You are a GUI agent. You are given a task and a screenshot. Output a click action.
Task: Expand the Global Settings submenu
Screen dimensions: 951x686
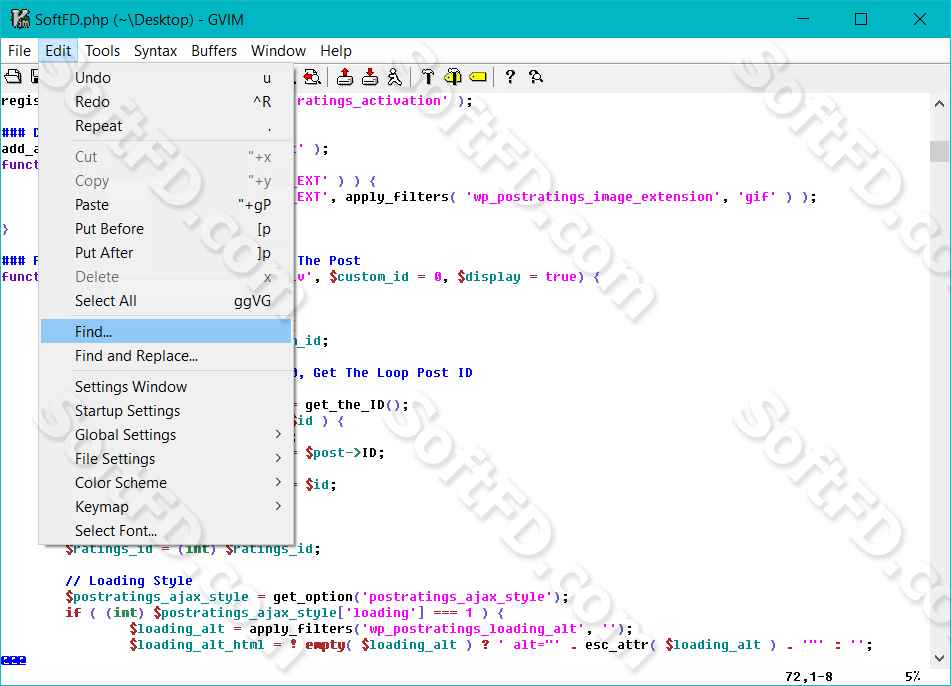tap(166, 435)
